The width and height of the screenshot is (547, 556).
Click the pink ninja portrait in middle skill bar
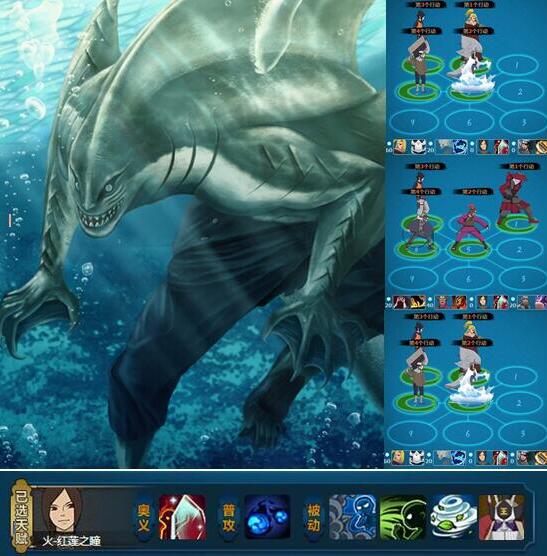tap(442, 302)
